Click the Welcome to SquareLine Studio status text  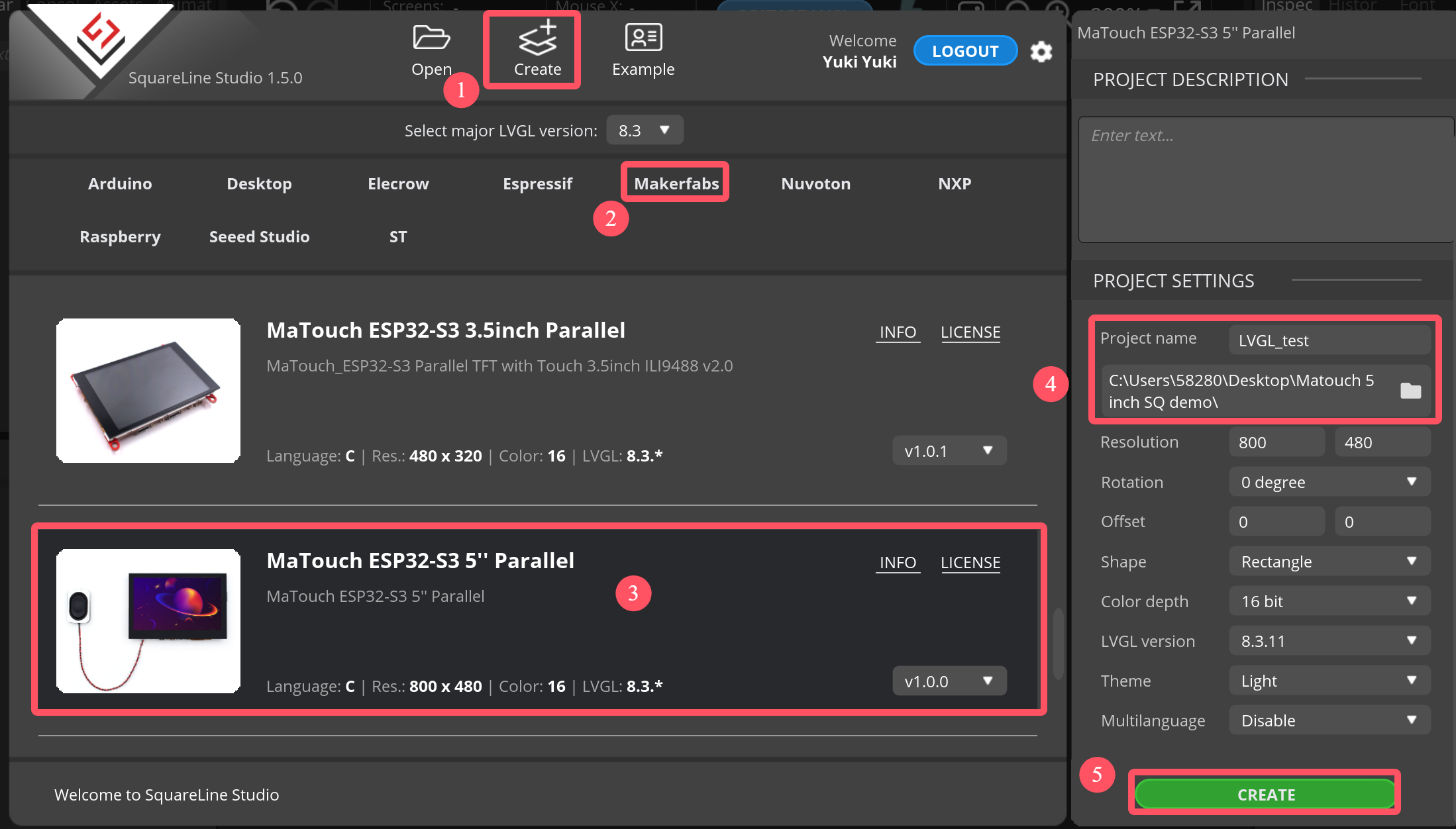pyautogui.click(x=166, y=795)
